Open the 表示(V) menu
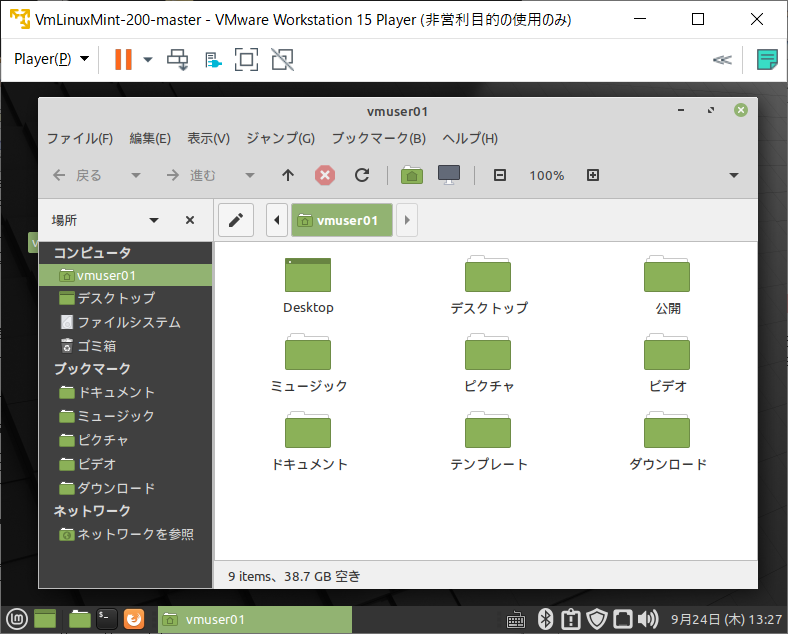The image size is (788, 634). tap(209, 138)
